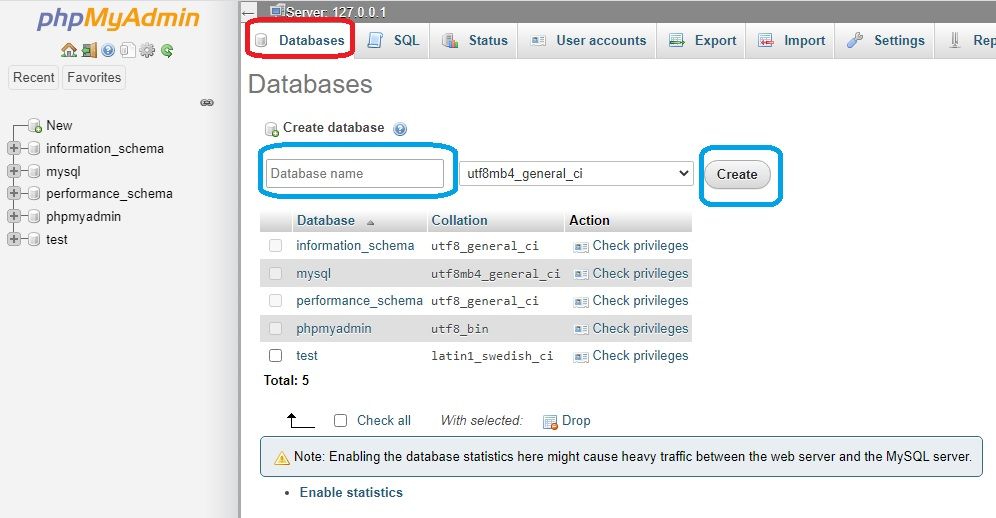Click the arrow icon left of the Server breadcrumb

(249, 12)
